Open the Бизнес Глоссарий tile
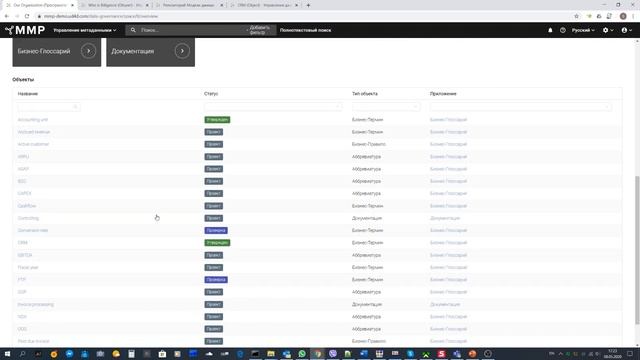This screenshot has width=640, height=360. 57,52
